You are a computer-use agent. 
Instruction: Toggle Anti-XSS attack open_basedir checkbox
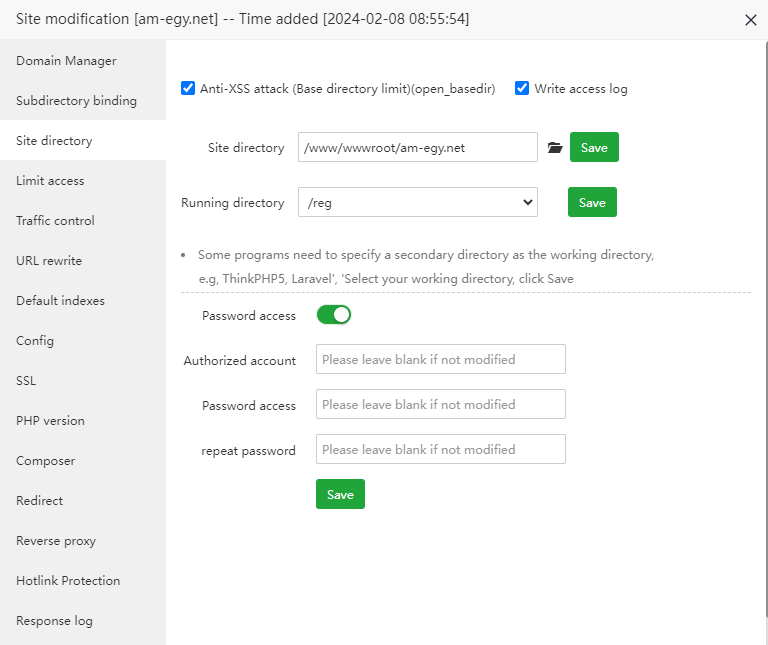(x=188, y=88)
